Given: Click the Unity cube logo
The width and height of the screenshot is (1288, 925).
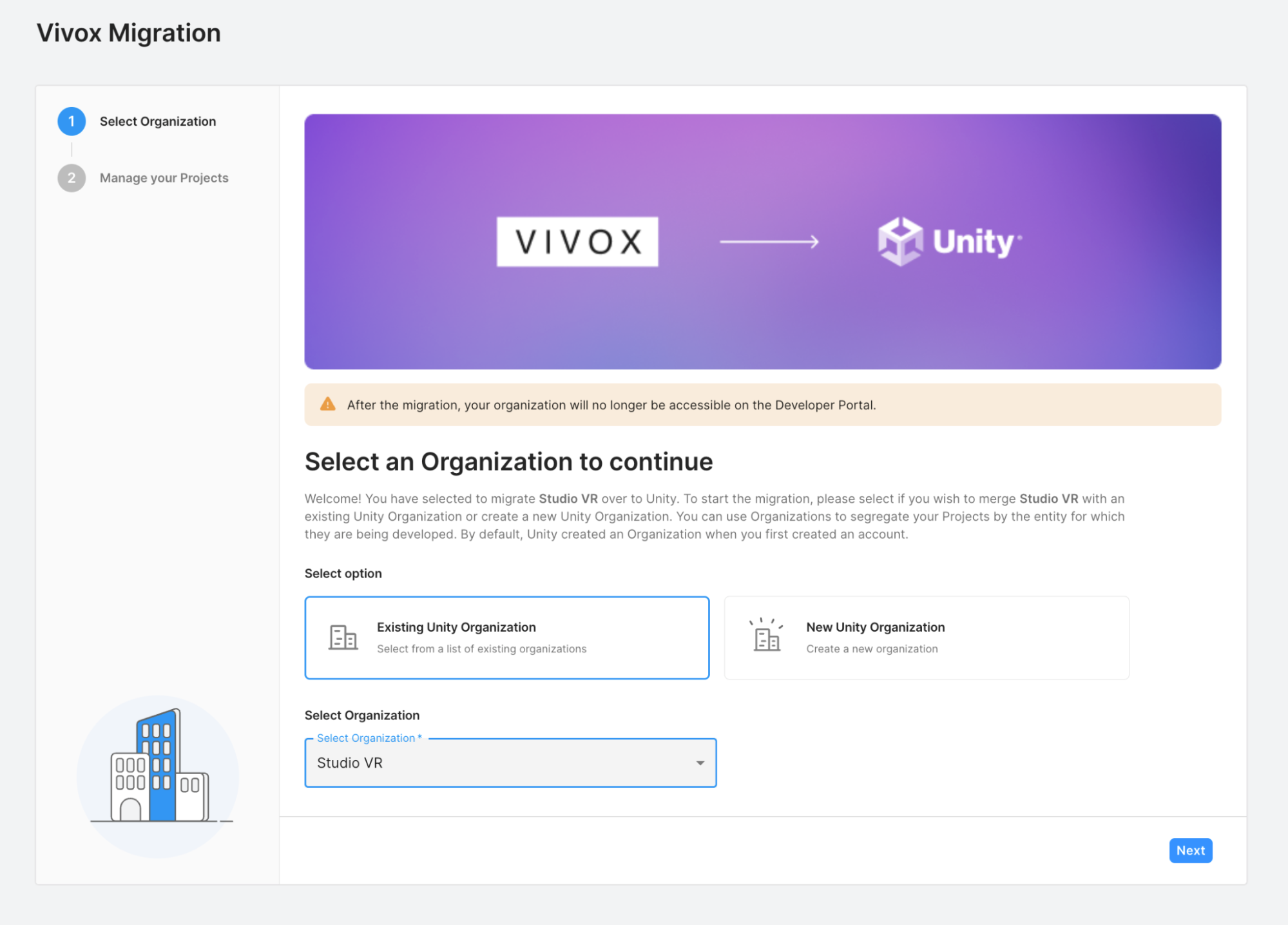Looking at the screenshot, I should pyautogui.click(x=900, y=242).
